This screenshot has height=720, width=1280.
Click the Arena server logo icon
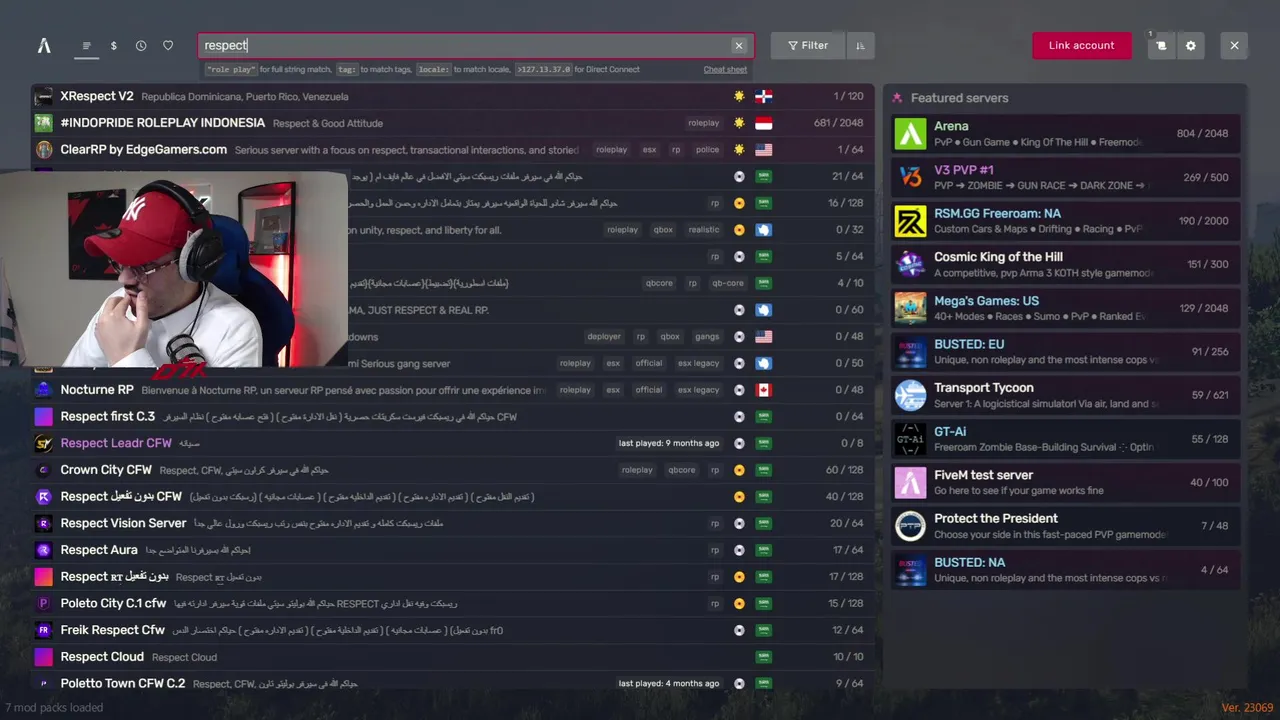[910, 134]
